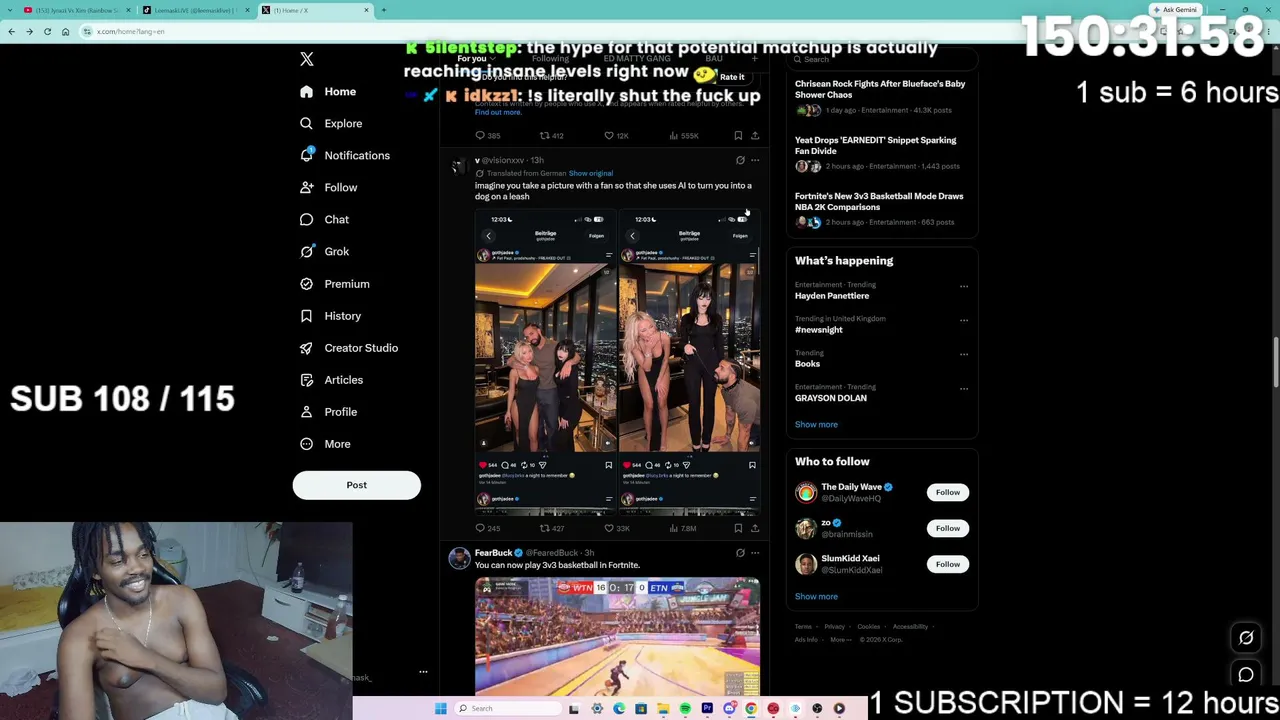
Task: Open the Yeat Drops 'EARNEDIT' story
Action: [x=881, y=153]
